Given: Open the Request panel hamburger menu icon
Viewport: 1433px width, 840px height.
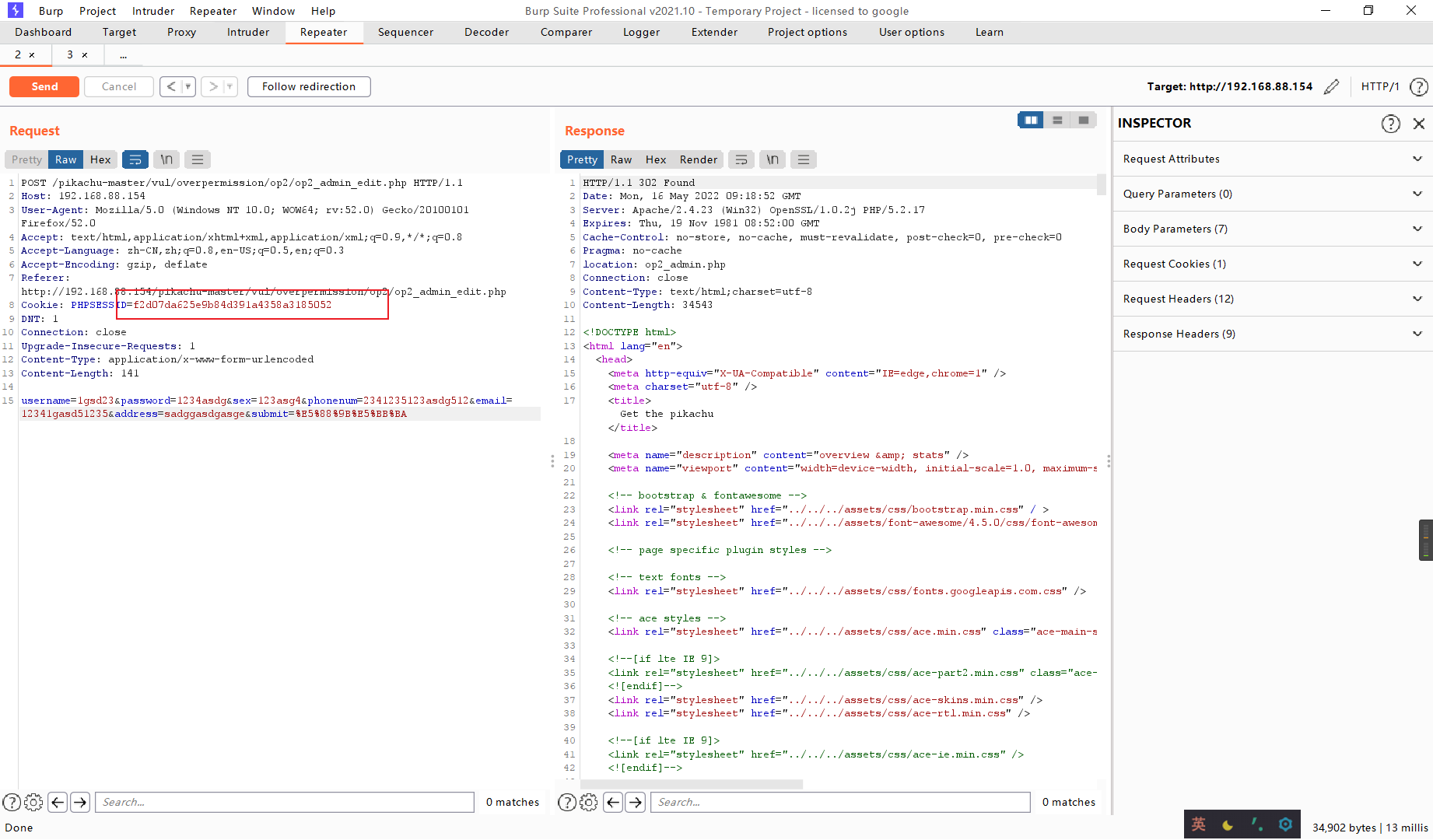Looking at the screenshot, I should (198, 159).
